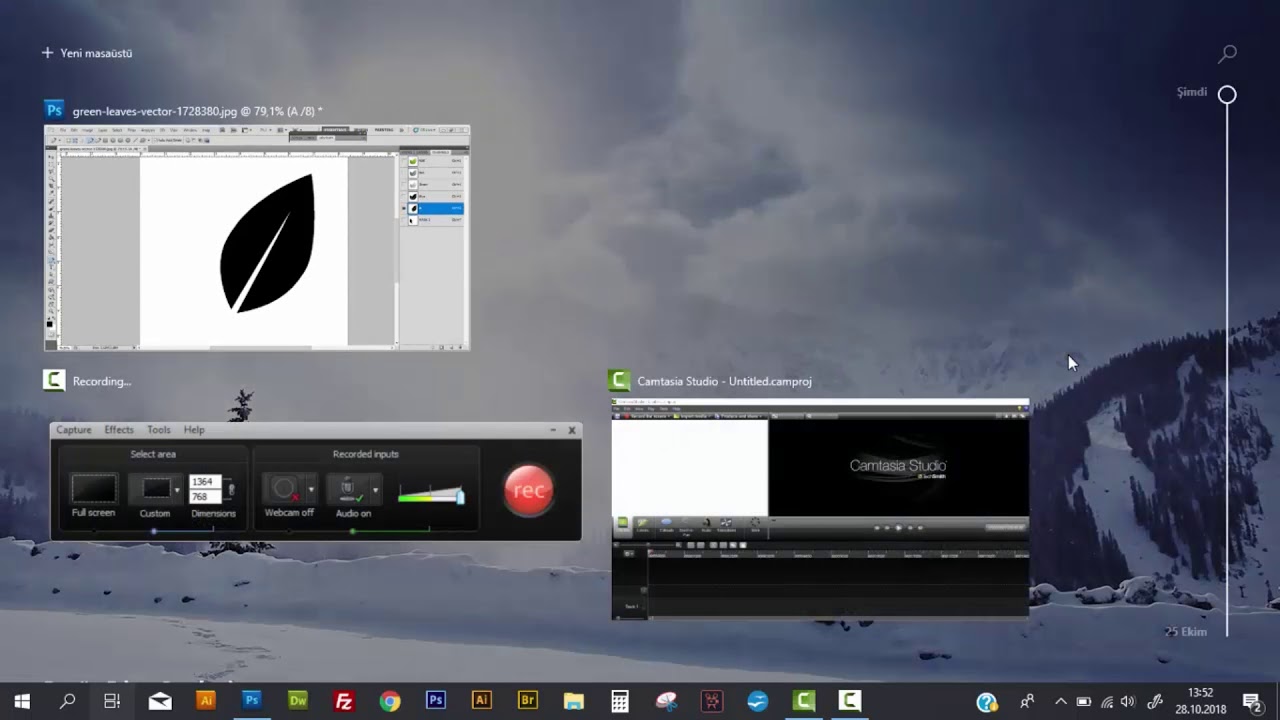This screenshot has width=1280, height=720.
Task: Open FileZilla from taskbar
Action: [344, 701]
